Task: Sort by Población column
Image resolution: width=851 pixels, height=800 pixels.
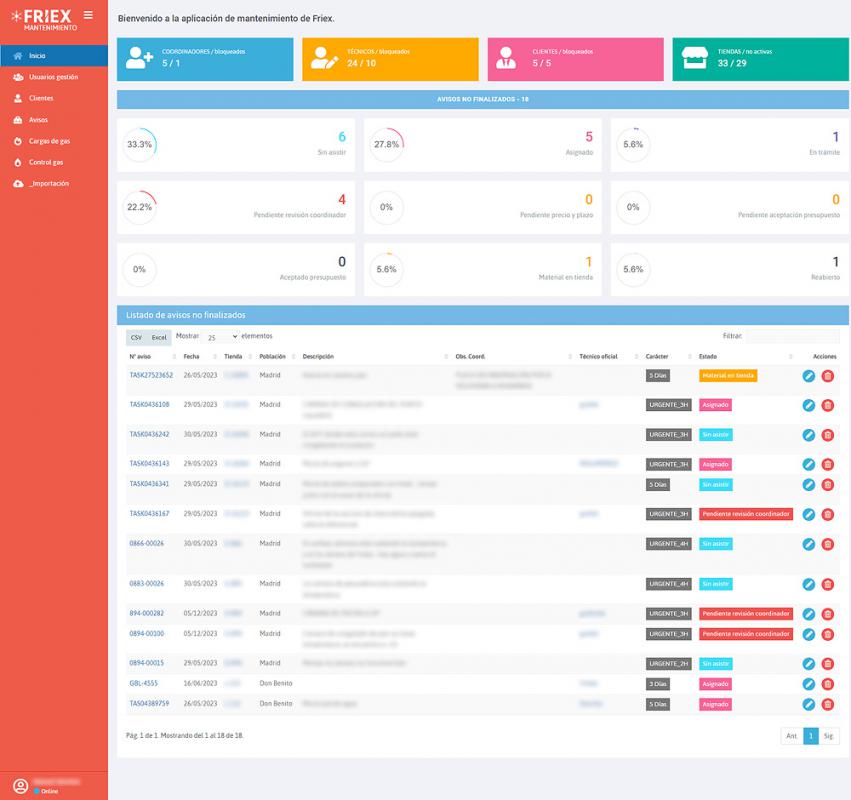Action: [277, 357]
